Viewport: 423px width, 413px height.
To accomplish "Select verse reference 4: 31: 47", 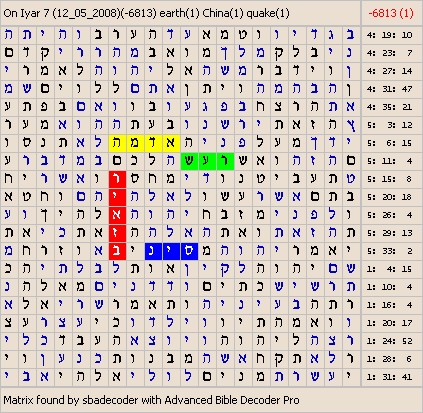I will coord(389,89).
